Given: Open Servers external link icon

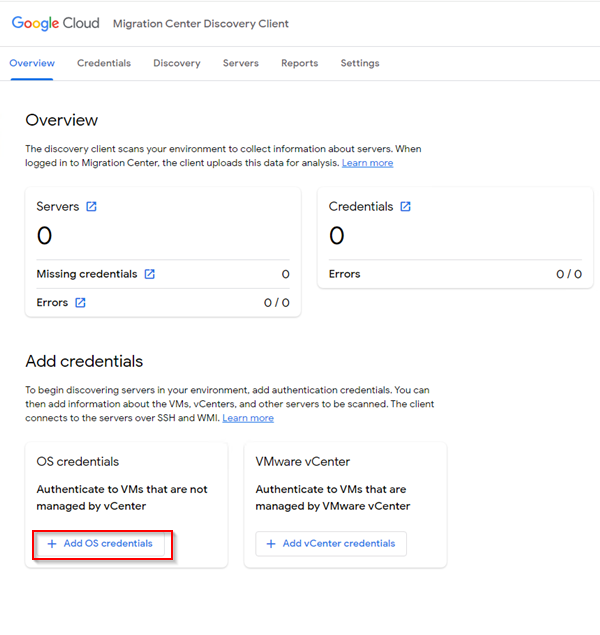Looking at the screenshot, I should tap(91, 207).
